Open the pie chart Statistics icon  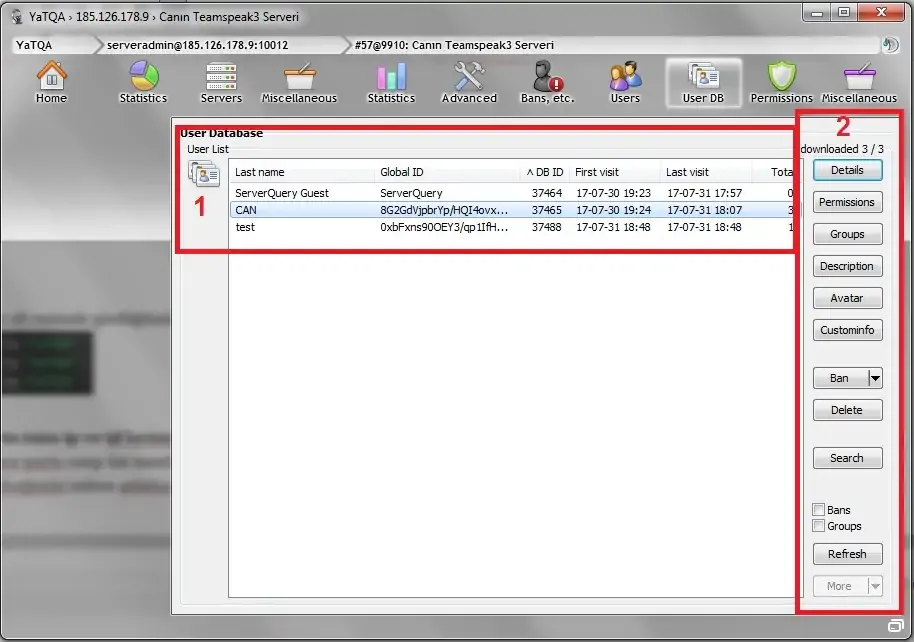(x=143, y=82)
